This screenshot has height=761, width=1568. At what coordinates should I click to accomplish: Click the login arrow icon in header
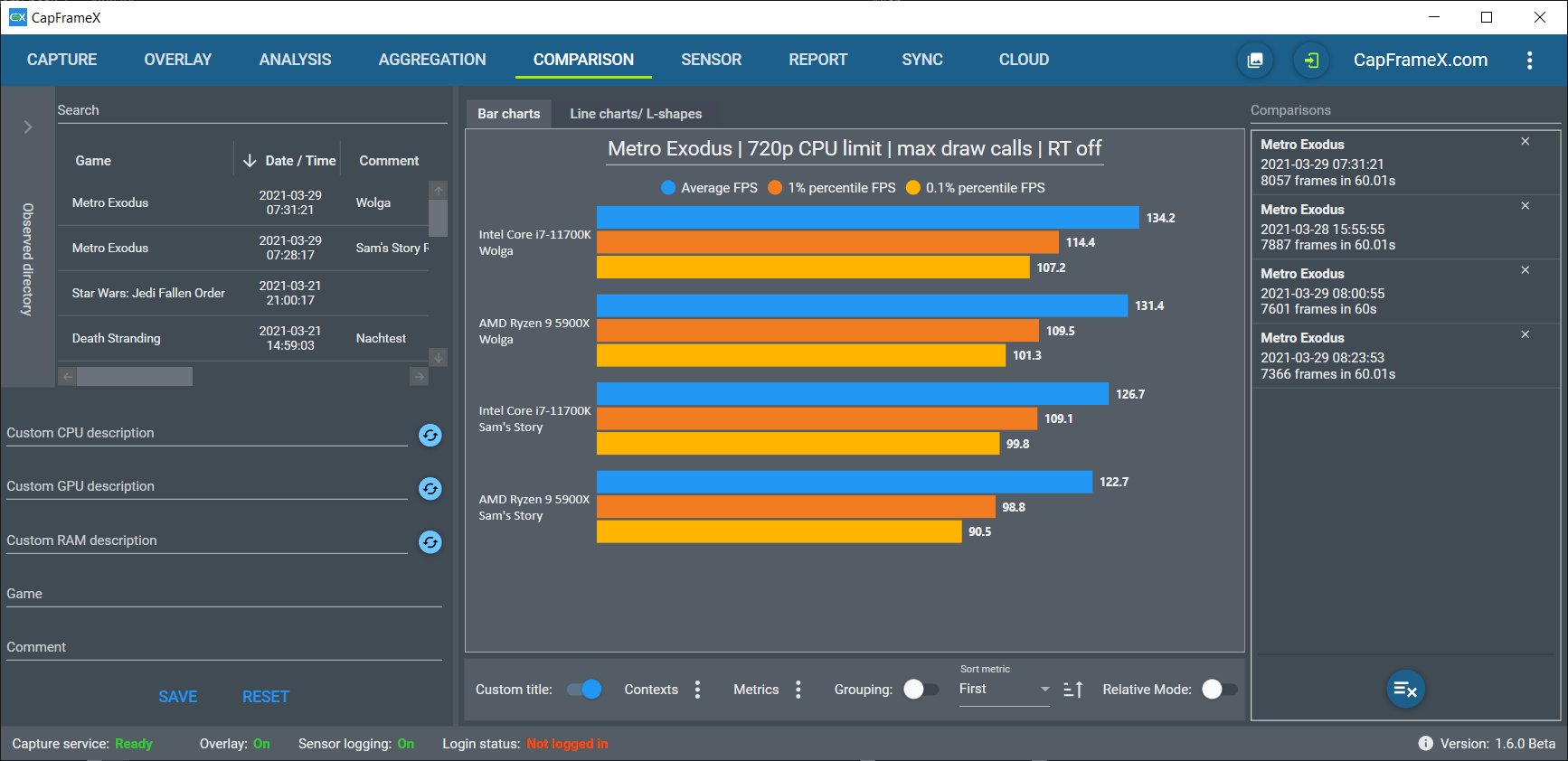pyautogui.click(x=1311, y=61)
